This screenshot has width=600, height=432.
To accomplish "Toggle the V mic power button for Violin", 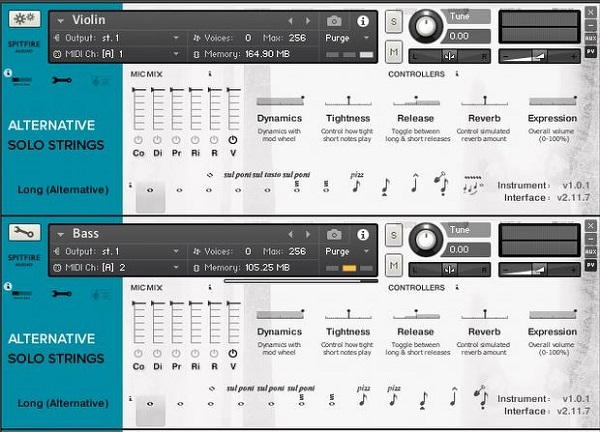I will click(232, 140).
